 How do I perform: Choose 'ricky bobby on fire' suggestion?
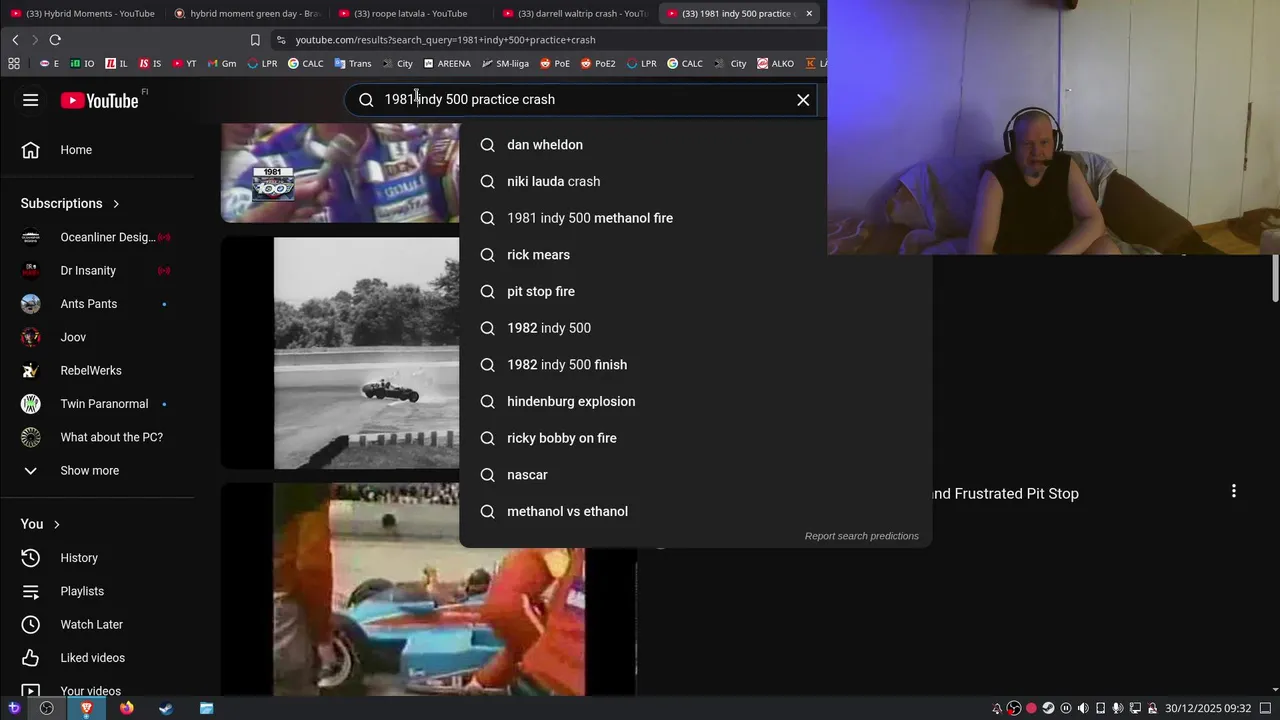point(695,438)
